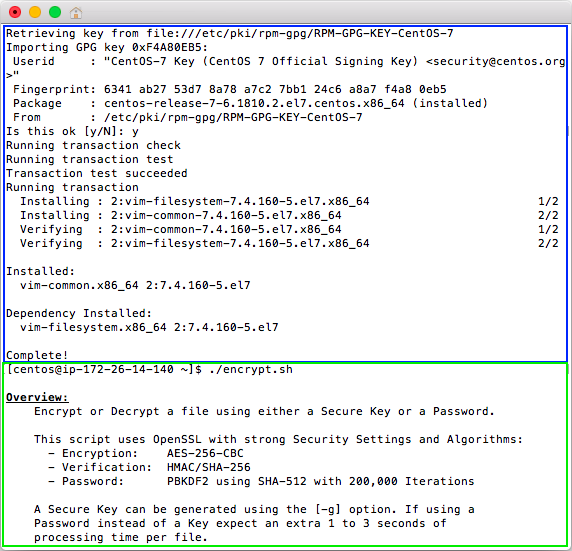This screenshot has height=551, width=572.
Task: Click 'From : /etc/pki/rpm-gpg/RPM-GPG-KEY-CentOS-7' line
Action: point(188,117)
